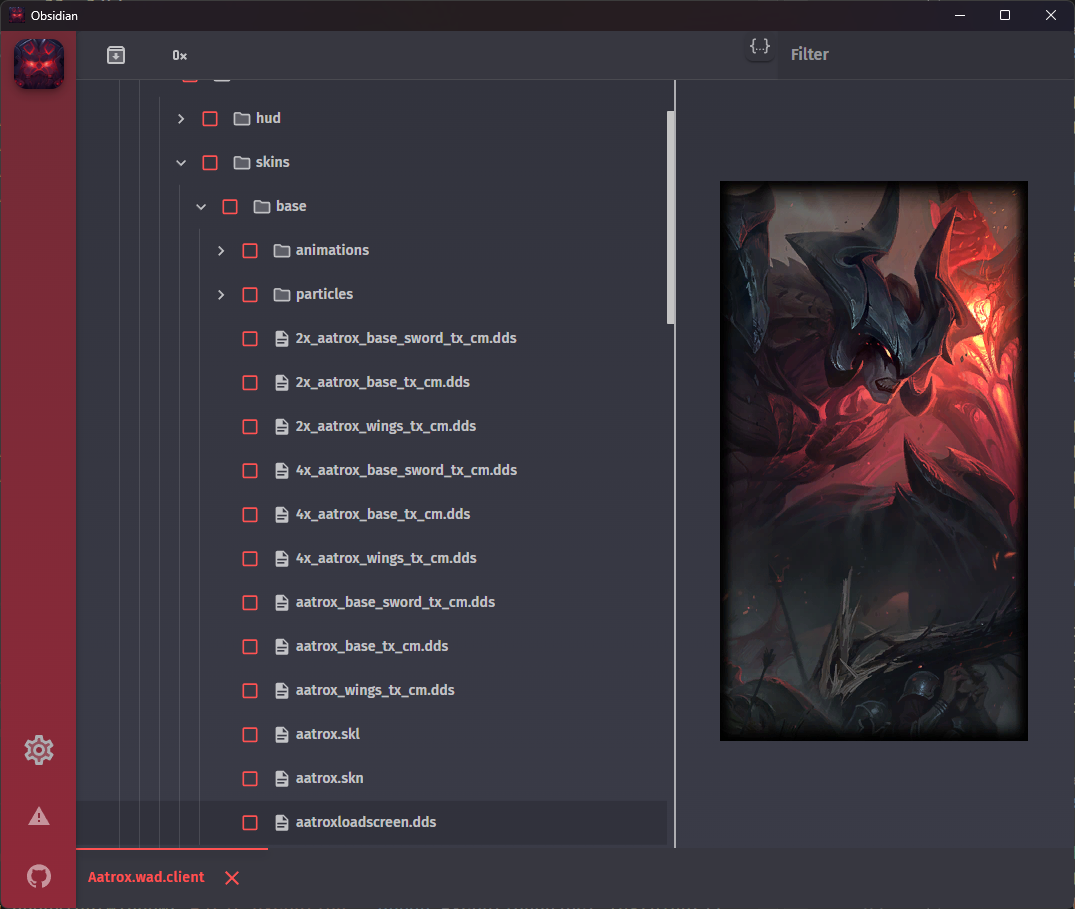The image size is (1075, 909).
Task: Open the warning triangle log icon
Action: click(39, 816)
